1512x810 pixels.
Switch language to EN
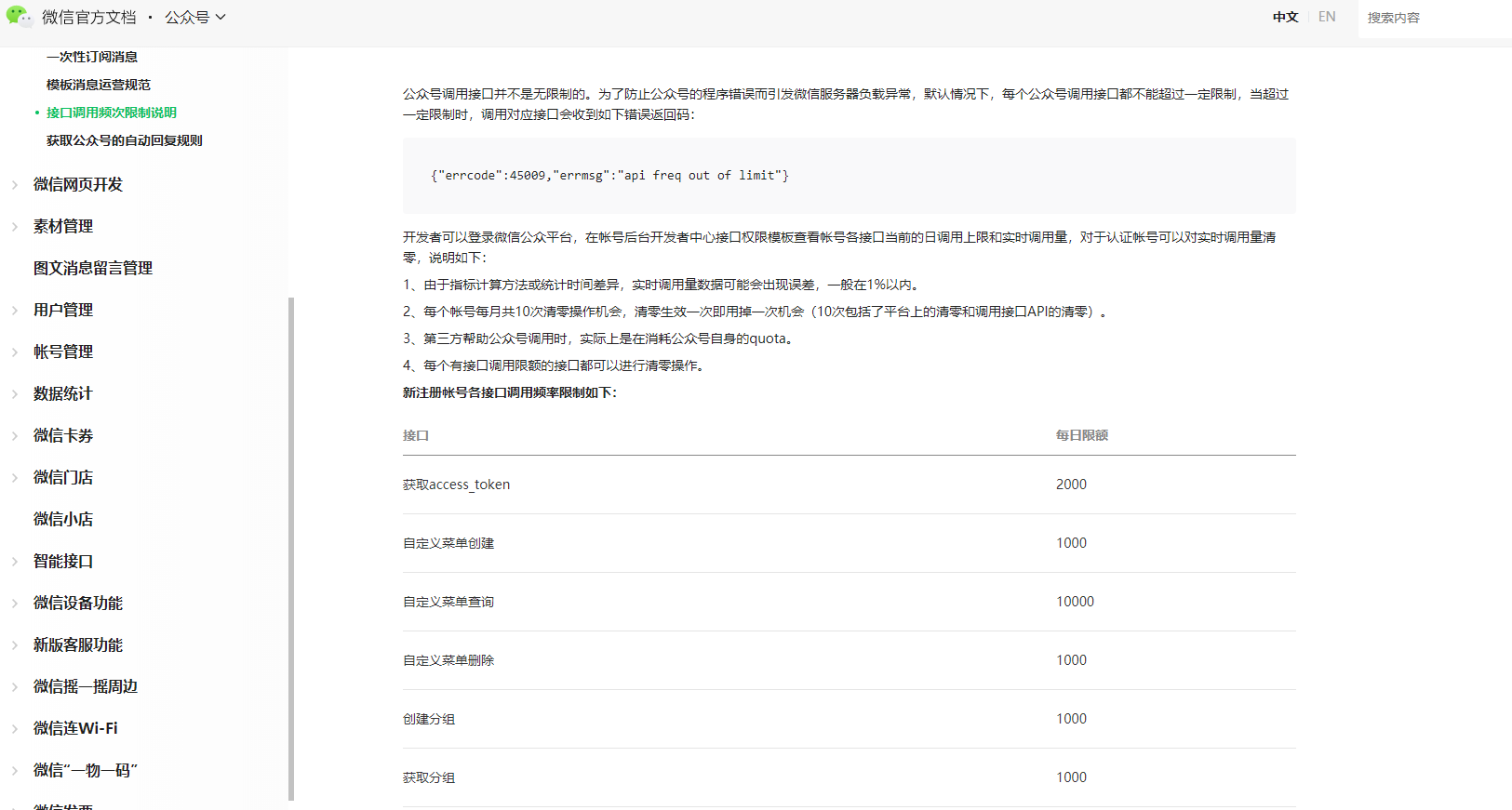click(x=1327, y=17)
